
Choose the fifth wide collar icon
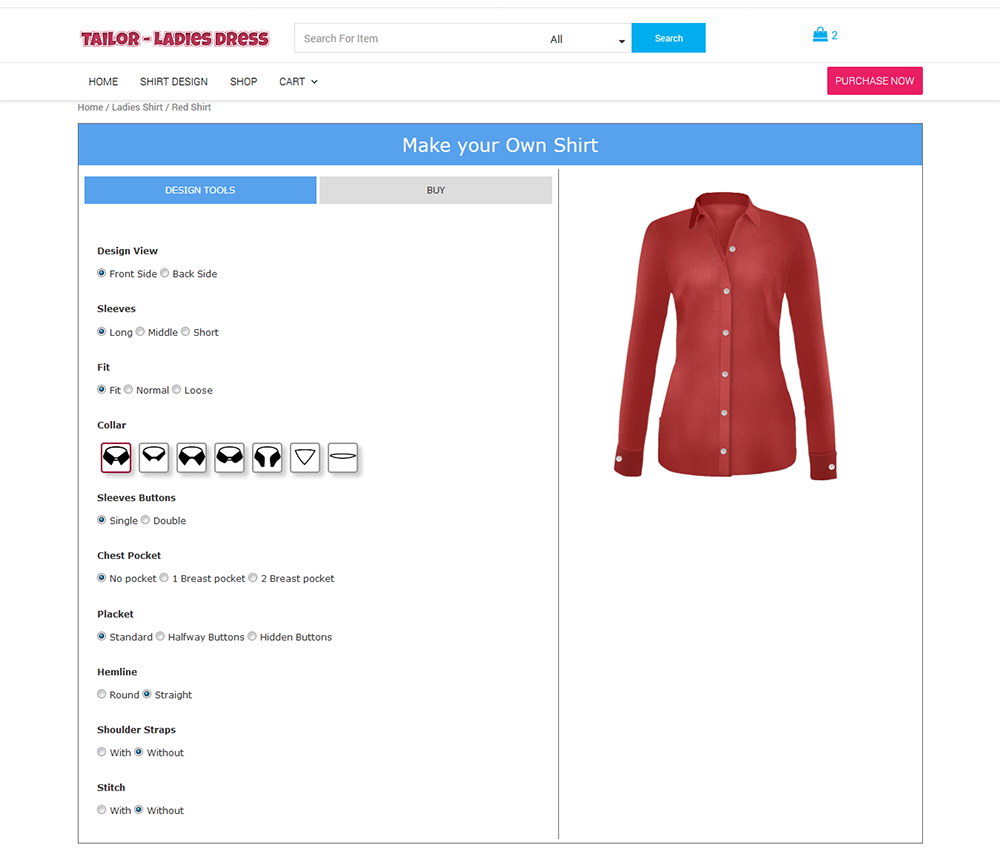tap(267, 457)
